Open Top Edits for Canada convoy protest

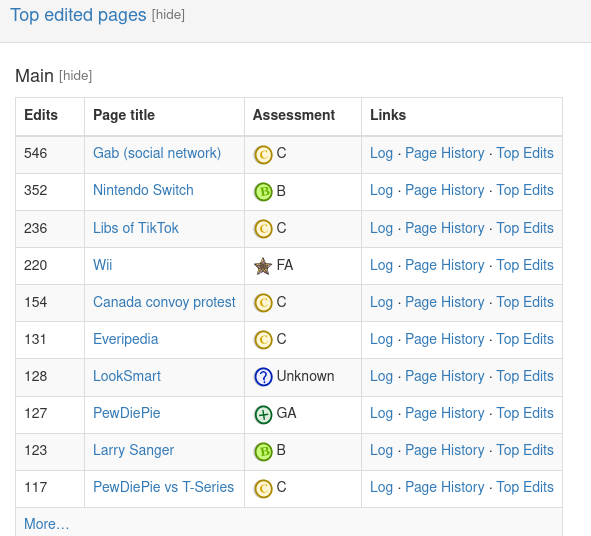[x=525, y=302]
